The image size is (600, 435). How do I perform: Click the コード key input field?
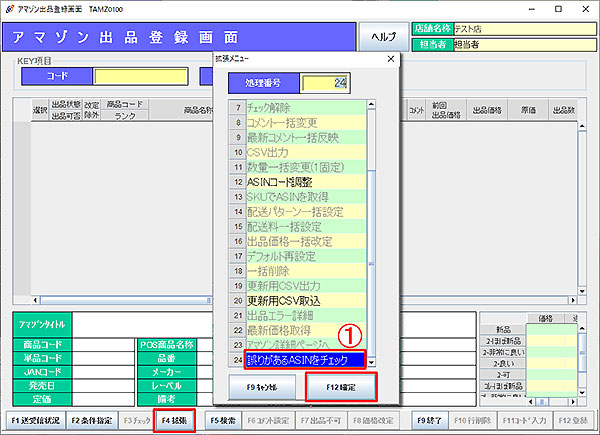[x=140, y=74]
